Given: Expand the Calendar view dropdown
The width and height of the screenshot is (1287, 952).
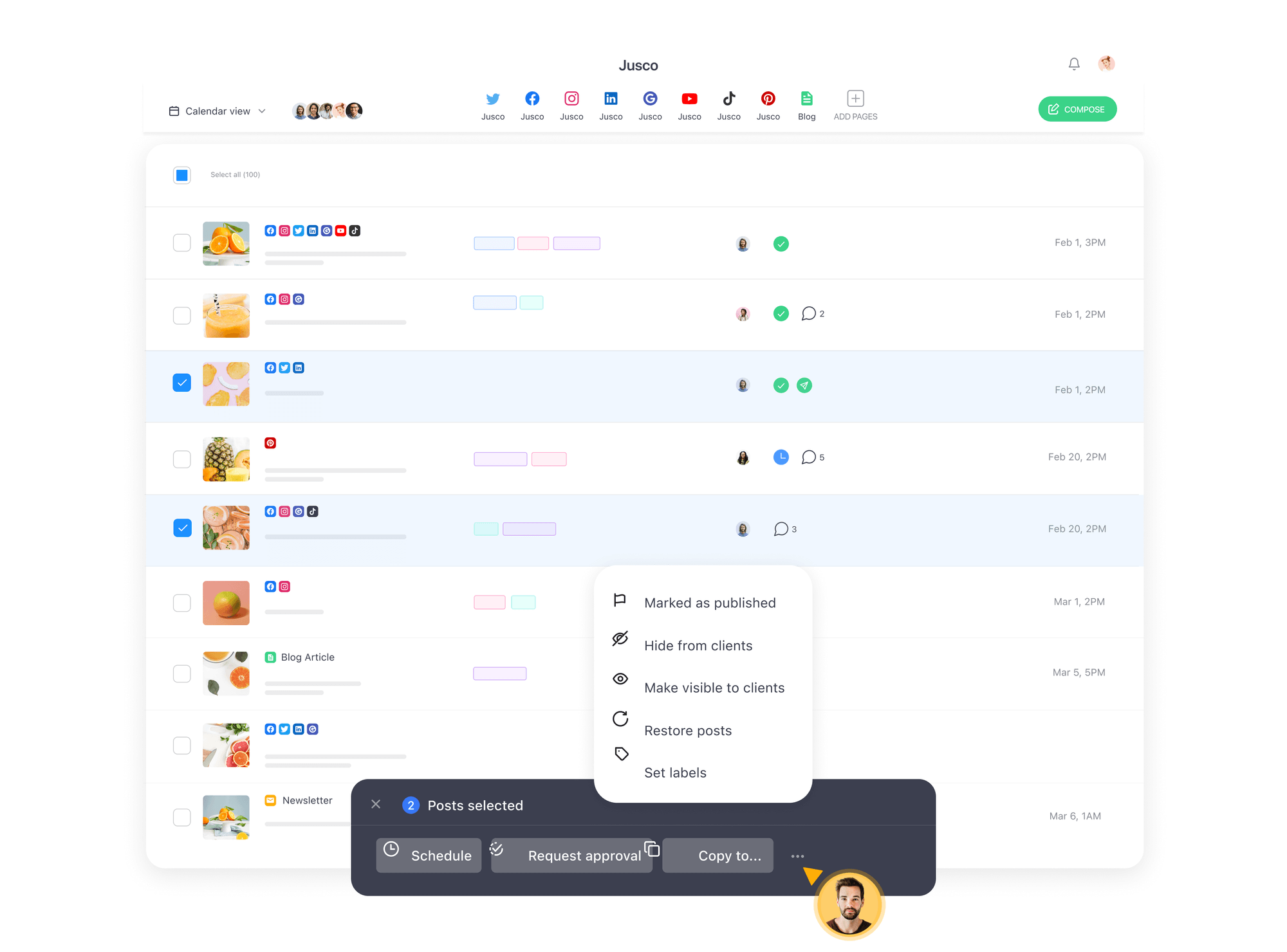Looking at the screenshot, I should (218, 109).
